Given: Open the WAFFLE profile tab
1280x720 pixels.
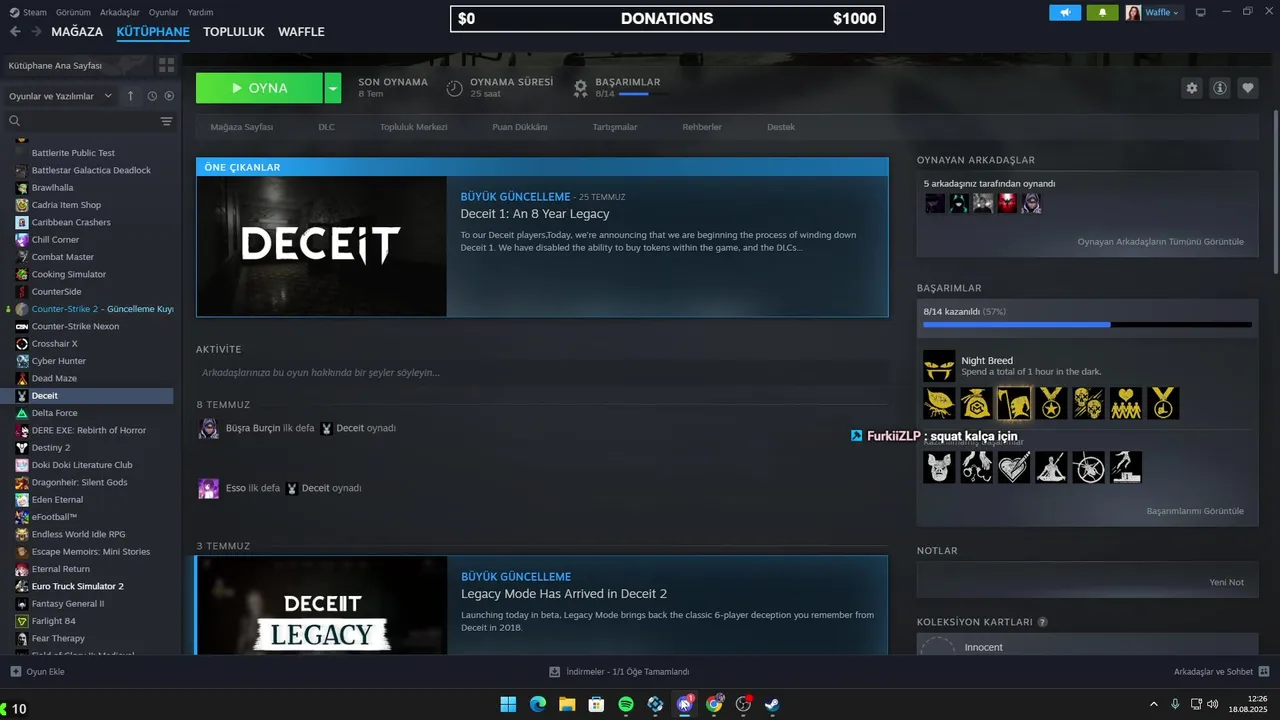Looking at the screenshot, I should [301, 32].
